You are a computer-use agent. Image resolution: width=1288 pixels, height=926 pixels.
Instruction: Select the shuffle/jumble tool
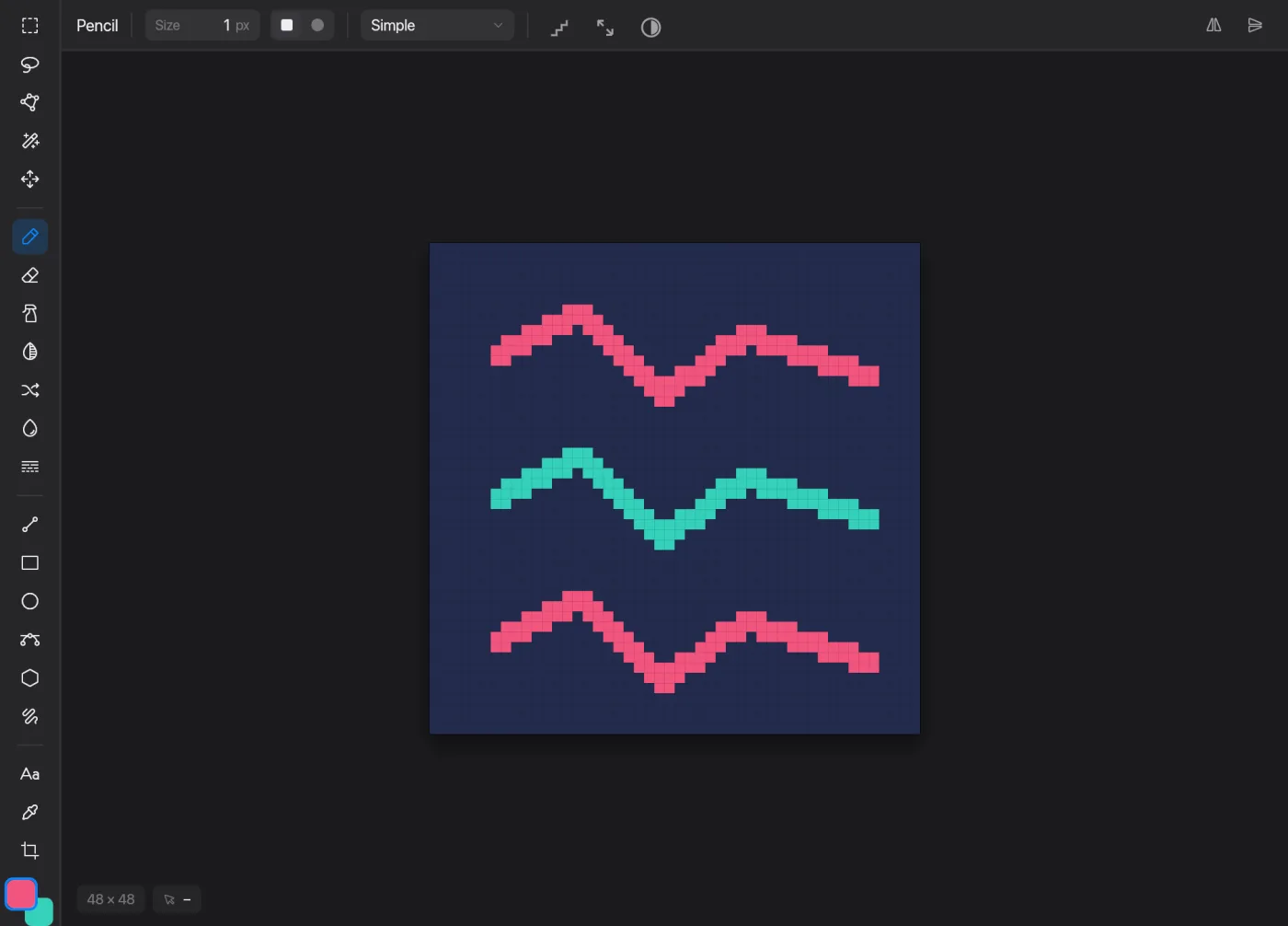coord(29,390)
